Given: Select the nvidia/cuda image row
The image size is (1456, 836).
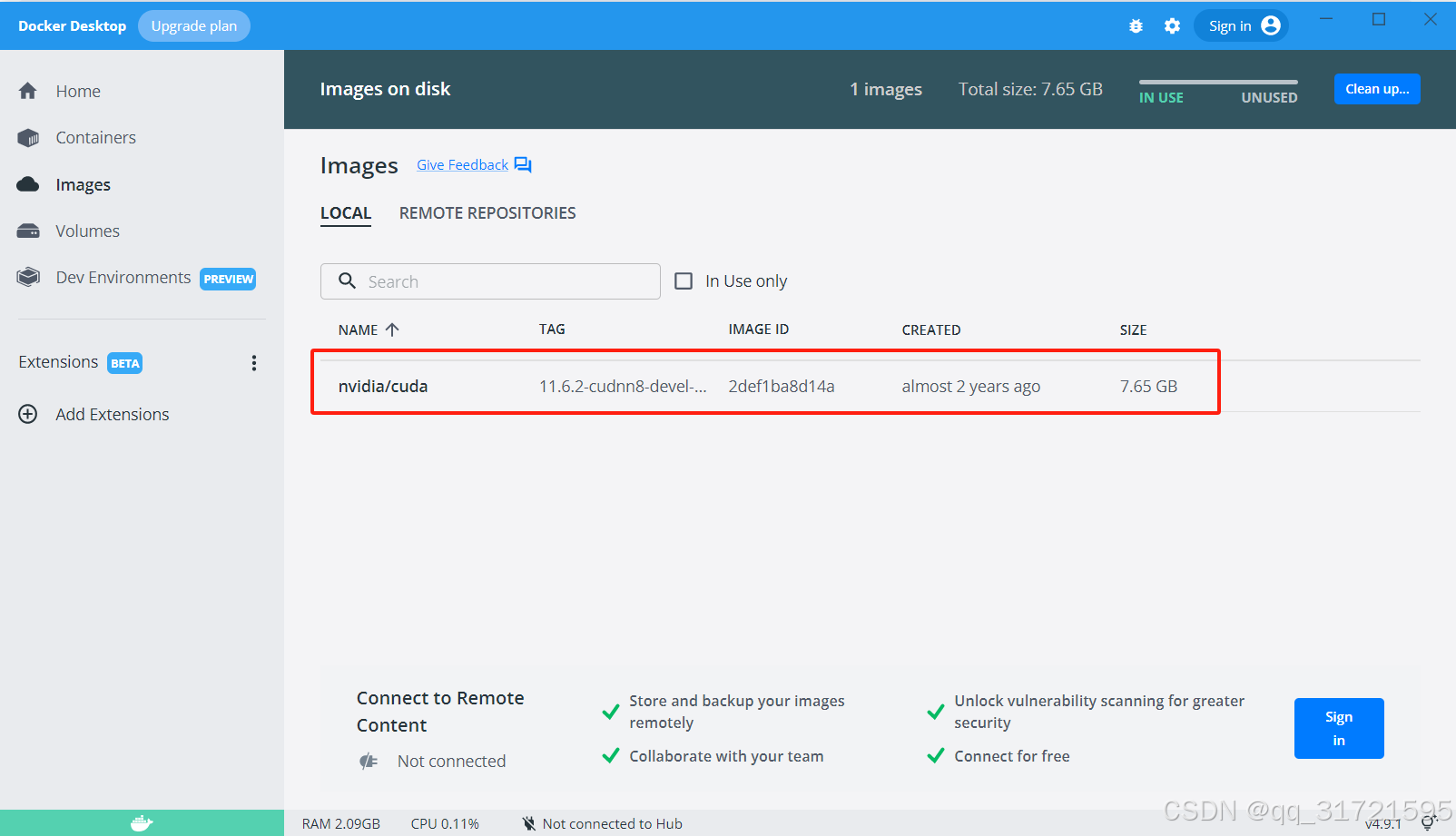Looking at the screenshot, I should tap(764, 387).
